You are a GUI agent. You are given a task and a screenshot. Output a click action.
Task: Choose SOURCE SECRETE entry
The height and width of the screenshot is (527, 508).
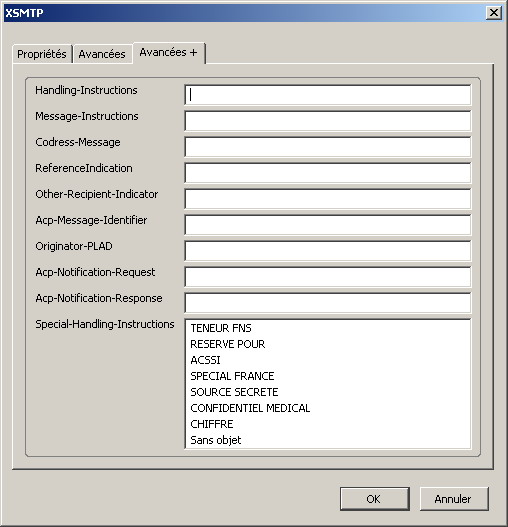pyautogui.click(x=328, y=392)
